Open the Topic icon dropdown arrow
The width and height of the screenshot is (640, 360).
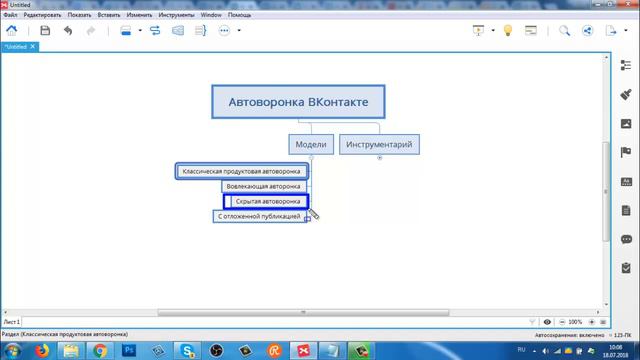(x=140, y=30)
